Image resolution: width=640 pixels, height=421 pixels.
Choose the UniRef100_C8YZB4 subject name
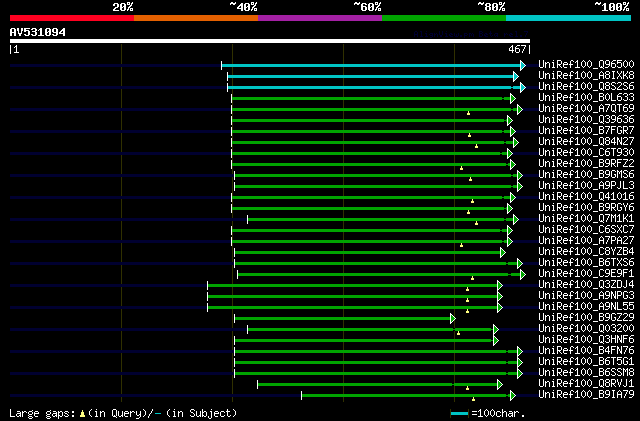[x=586, y=252]
